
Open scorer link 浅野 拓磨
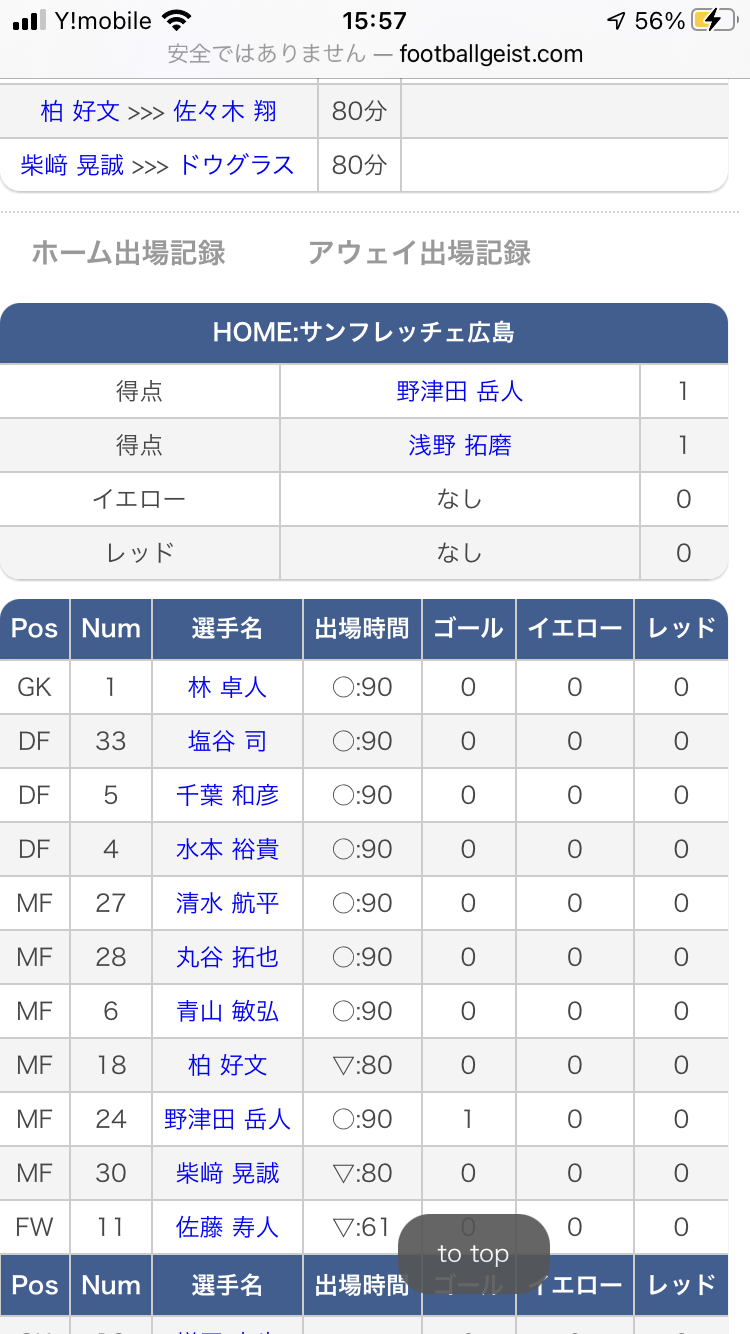pos(460,445)
